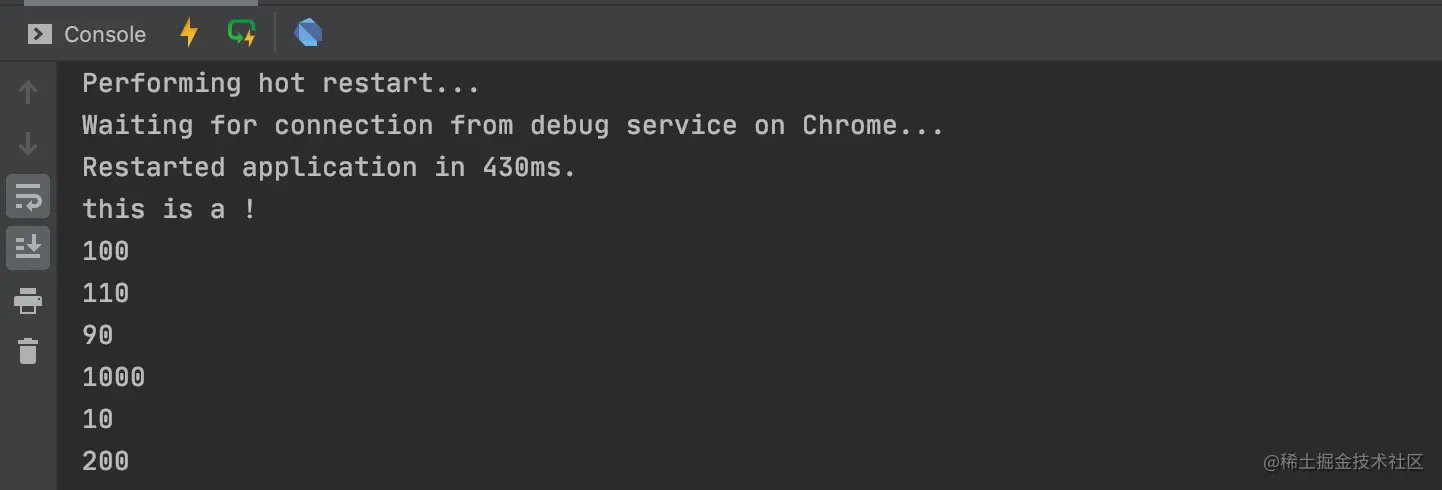Toggle soft-wrap for console output
This screenshot has height=490, width=1442.
[x=28, y=197]
